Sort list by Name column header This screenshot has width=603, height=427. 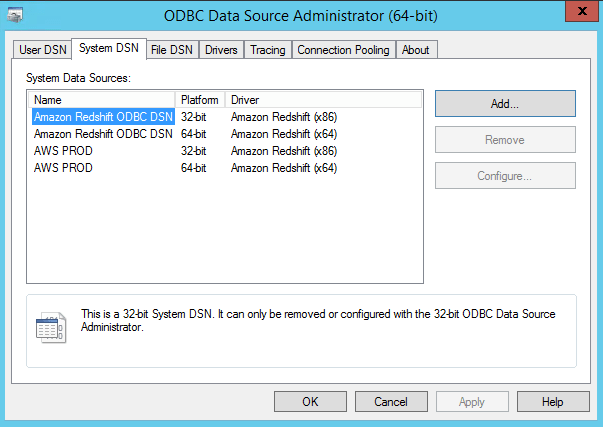pyautogui.click(x=102, y=100)
